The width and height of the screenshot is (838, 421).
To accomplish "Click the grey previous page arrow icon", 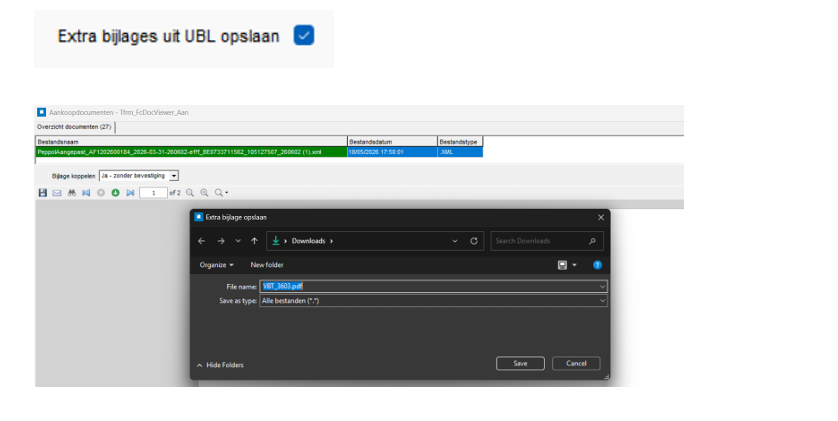I will tap(100, 193).
